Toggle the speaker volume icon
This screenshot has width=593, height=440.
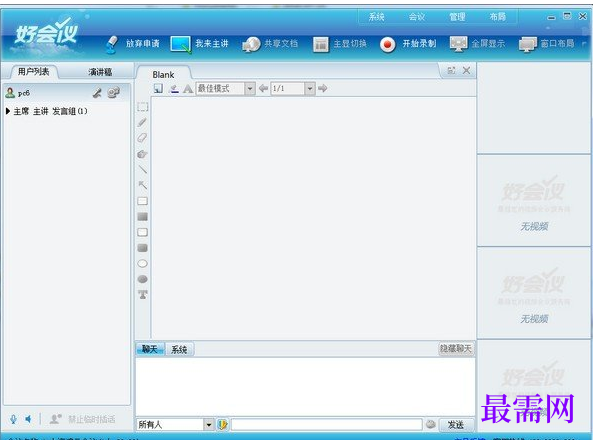(28, 419)
